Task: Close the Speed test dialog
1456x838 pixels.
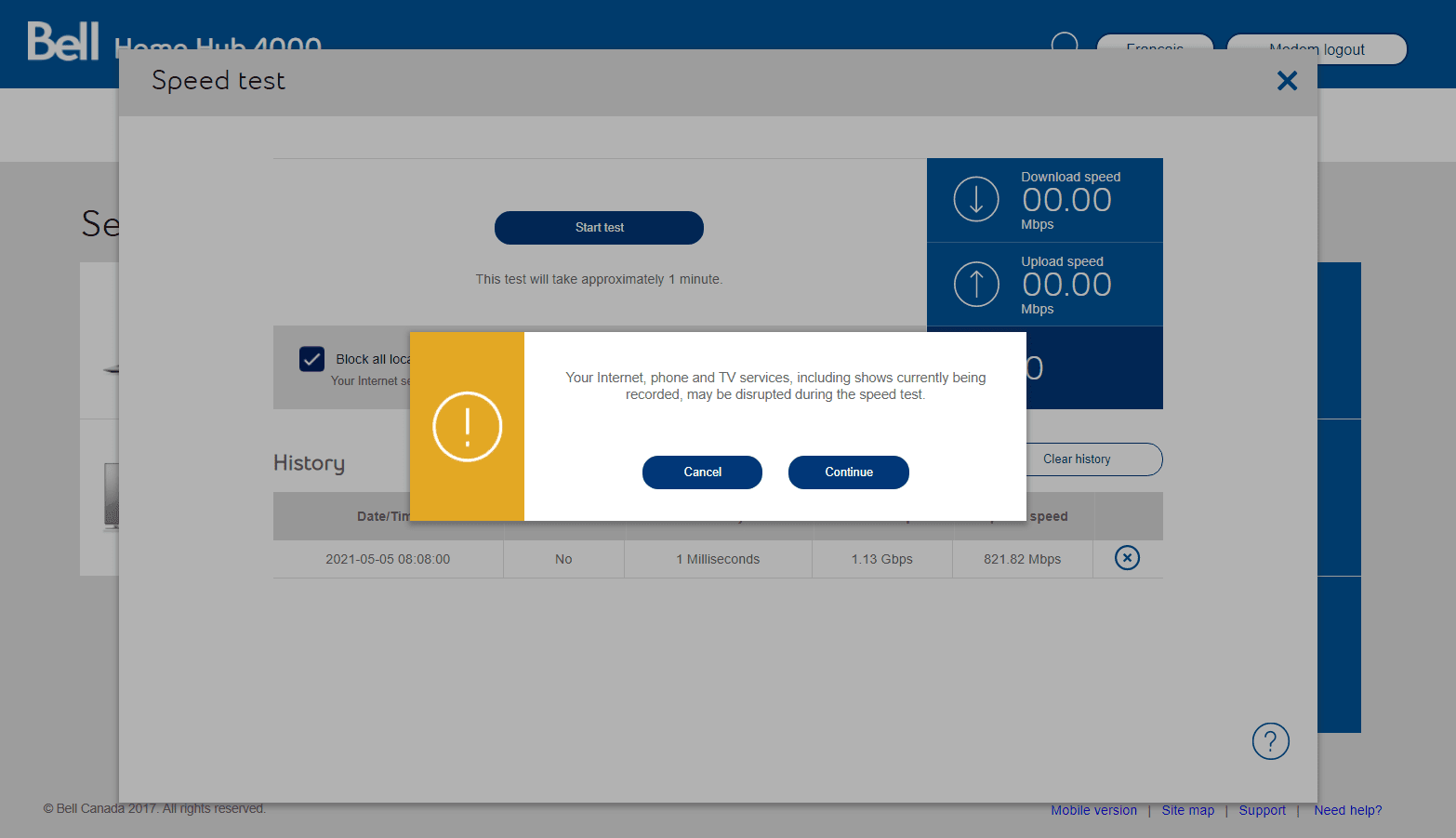Action: [x=1287, y=81]
